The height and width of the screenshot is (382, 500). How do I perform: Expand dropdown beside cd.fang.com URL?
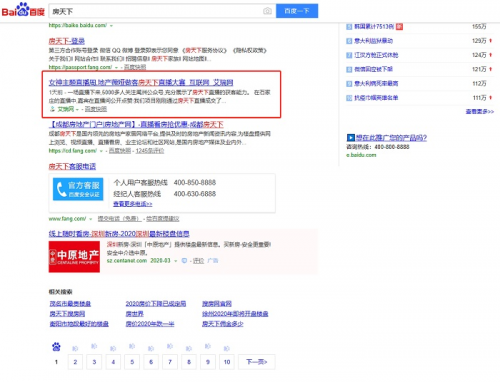pyautogui.click(x=101, y=151)
